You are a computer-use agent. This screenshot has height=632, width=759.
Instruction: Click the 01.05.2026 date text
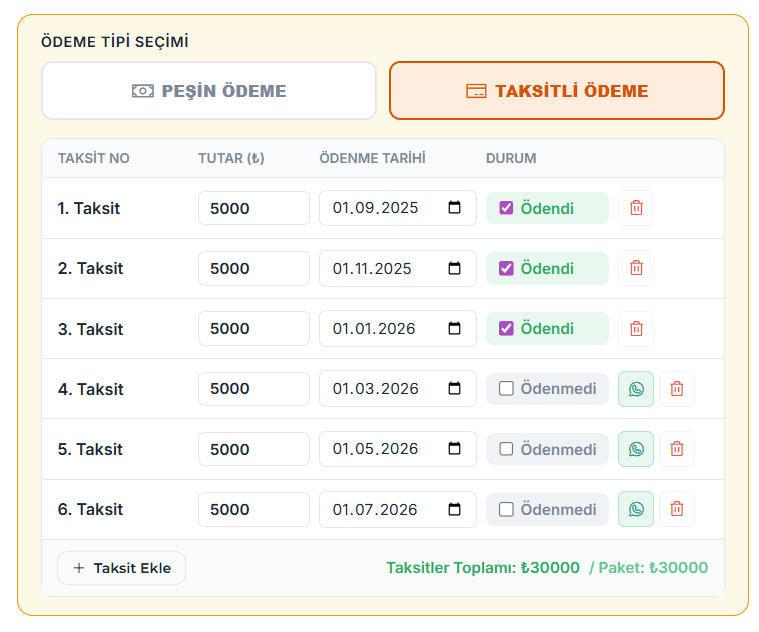[375, 449]
